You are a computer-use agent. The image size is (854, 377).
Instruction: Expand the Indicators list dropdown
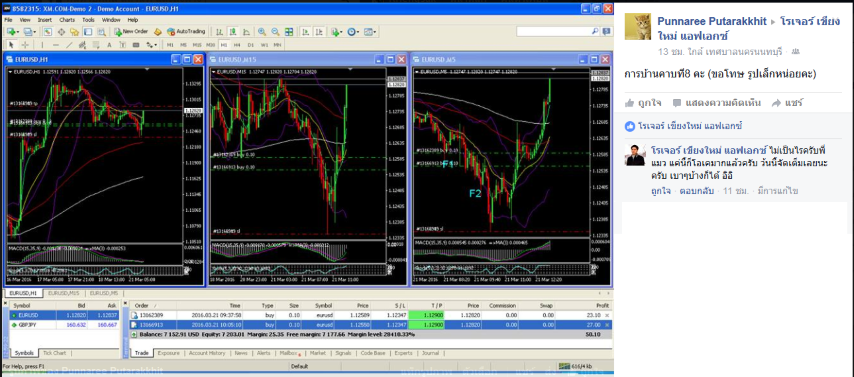pos(337,32)
